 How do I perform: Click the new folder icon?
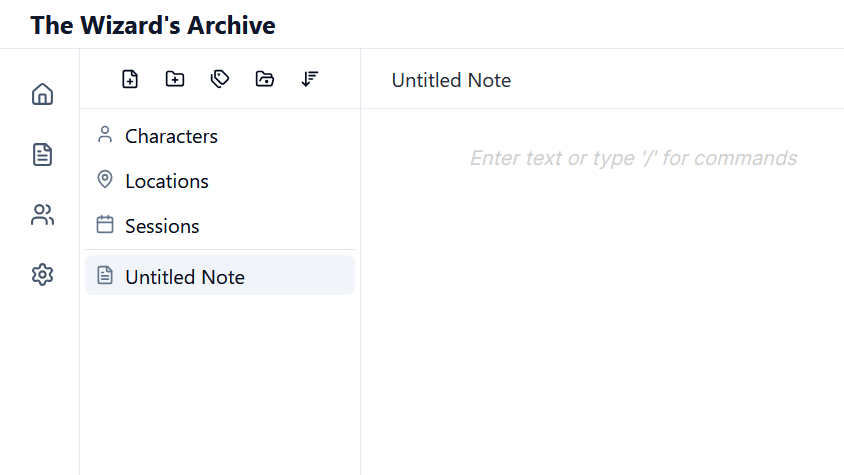click(175, 79)
